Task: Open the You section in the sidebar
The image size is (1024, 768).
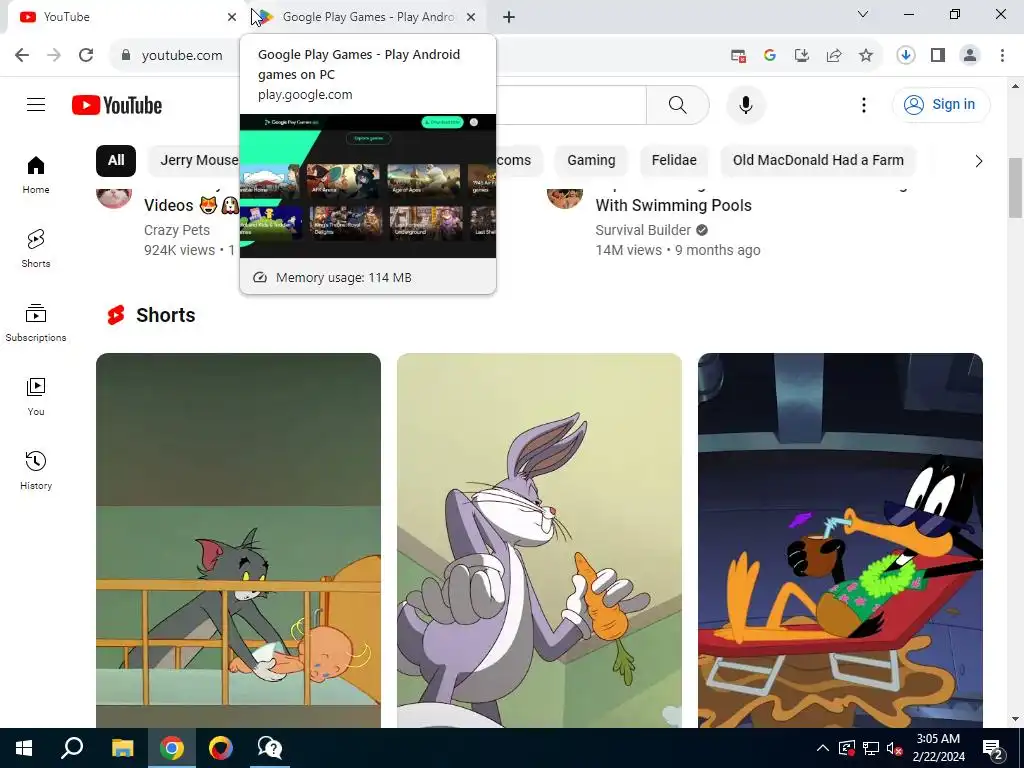Action: tap(36, 396)
